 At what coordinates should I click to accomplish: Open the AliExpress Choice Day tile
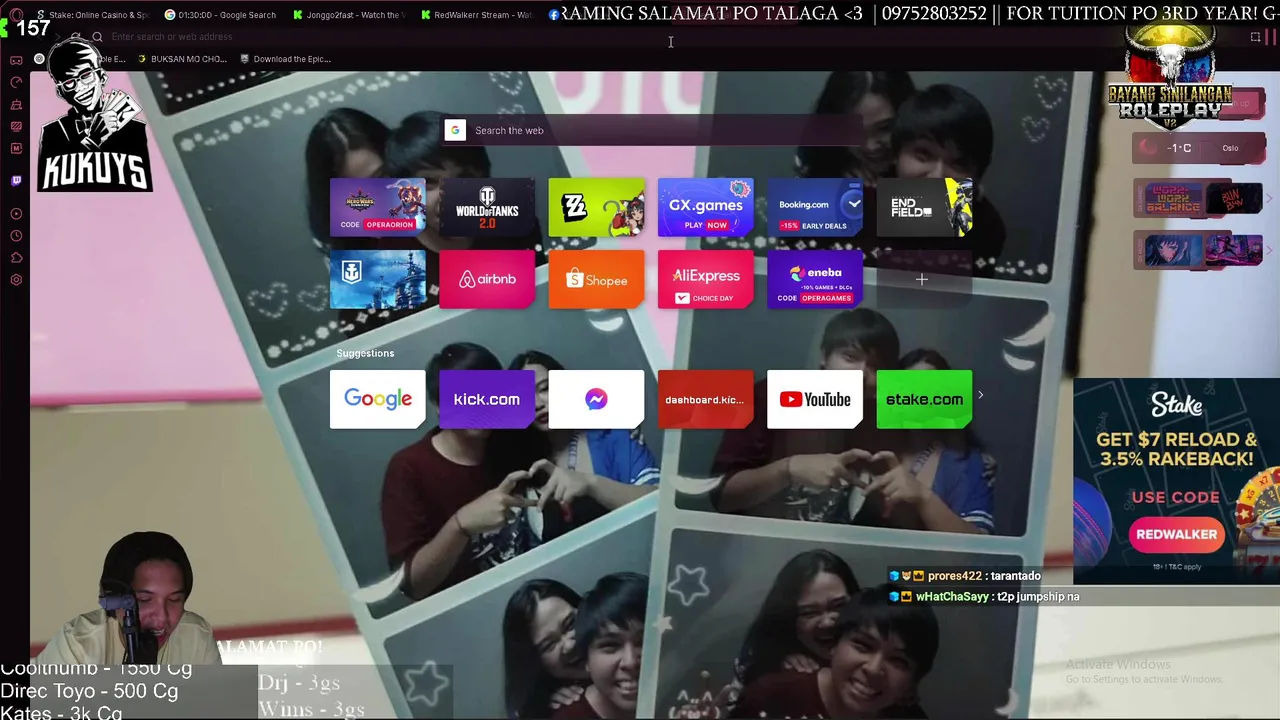click(x=705, y=280)
